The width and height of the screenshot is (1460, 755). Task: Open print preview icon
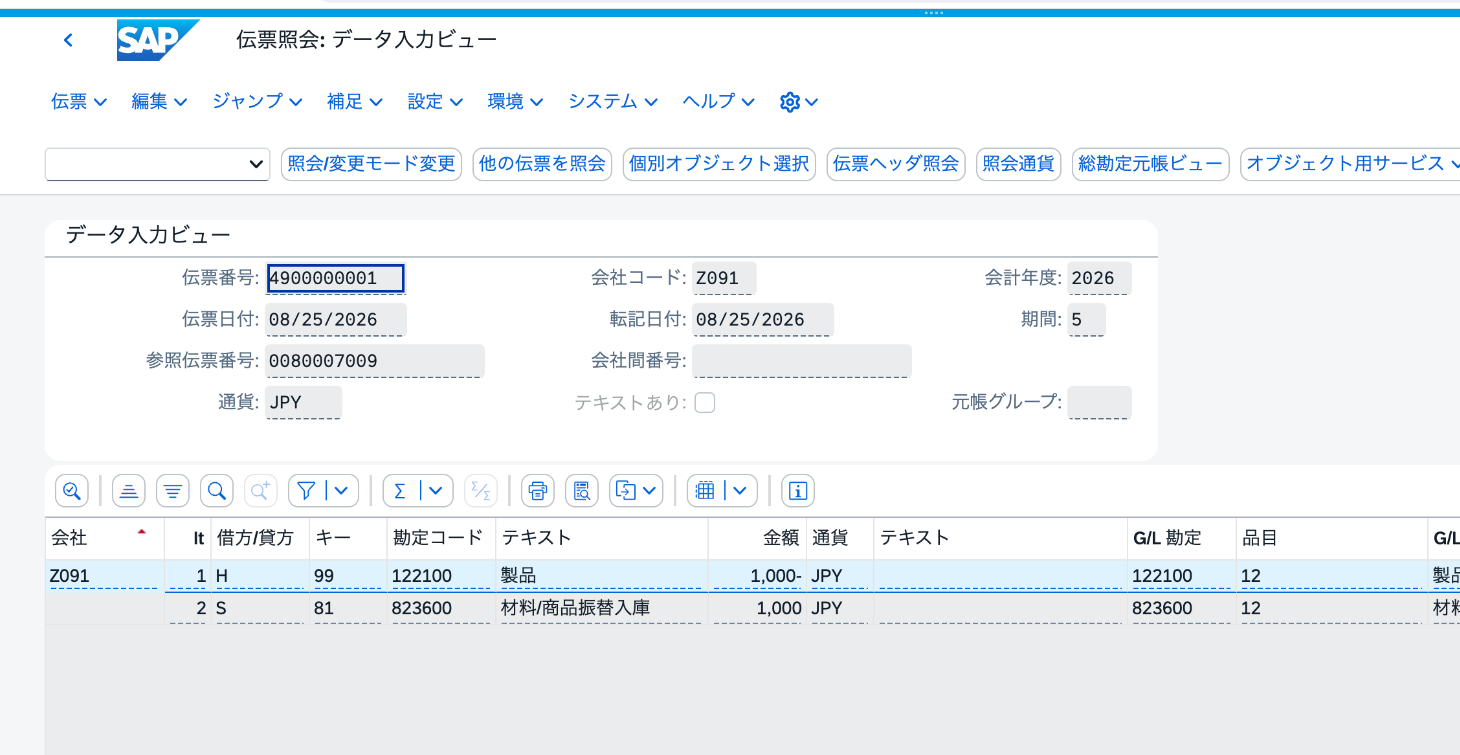(x=582, y=490)
